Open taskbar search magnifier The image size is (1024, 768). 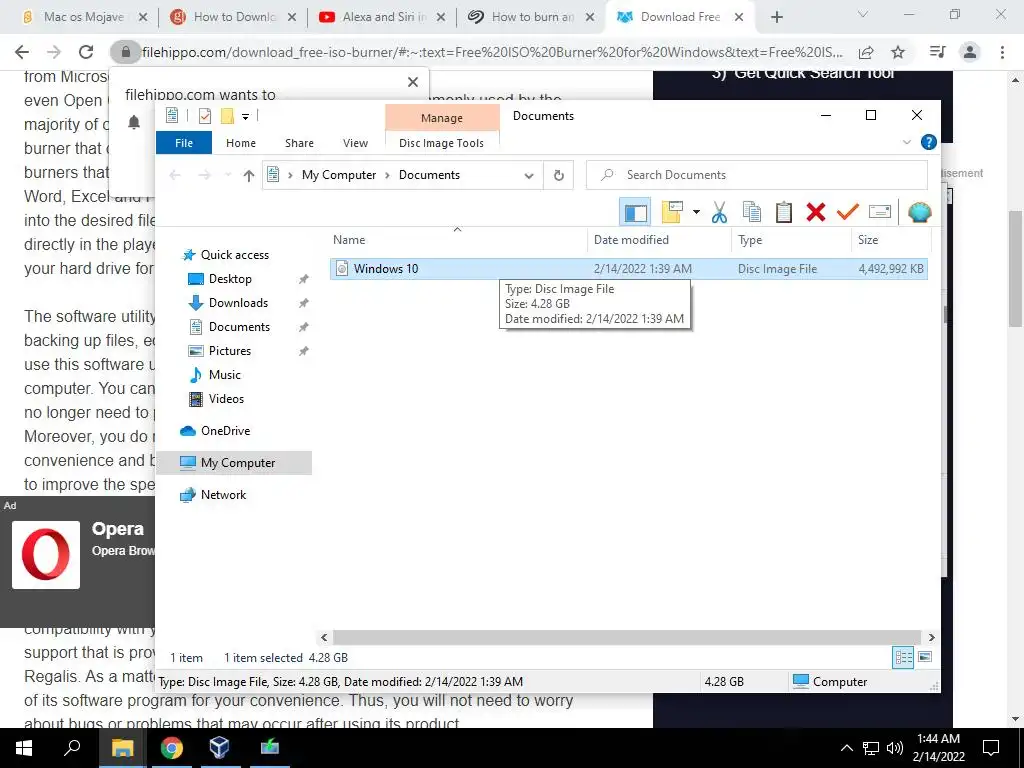point(72,748)
